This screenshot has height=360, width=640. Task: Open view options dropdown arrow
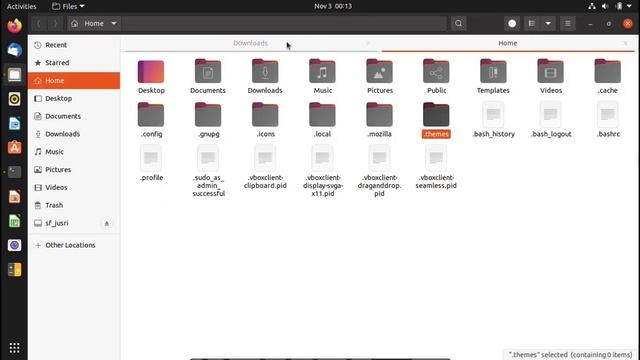point(548,24)
